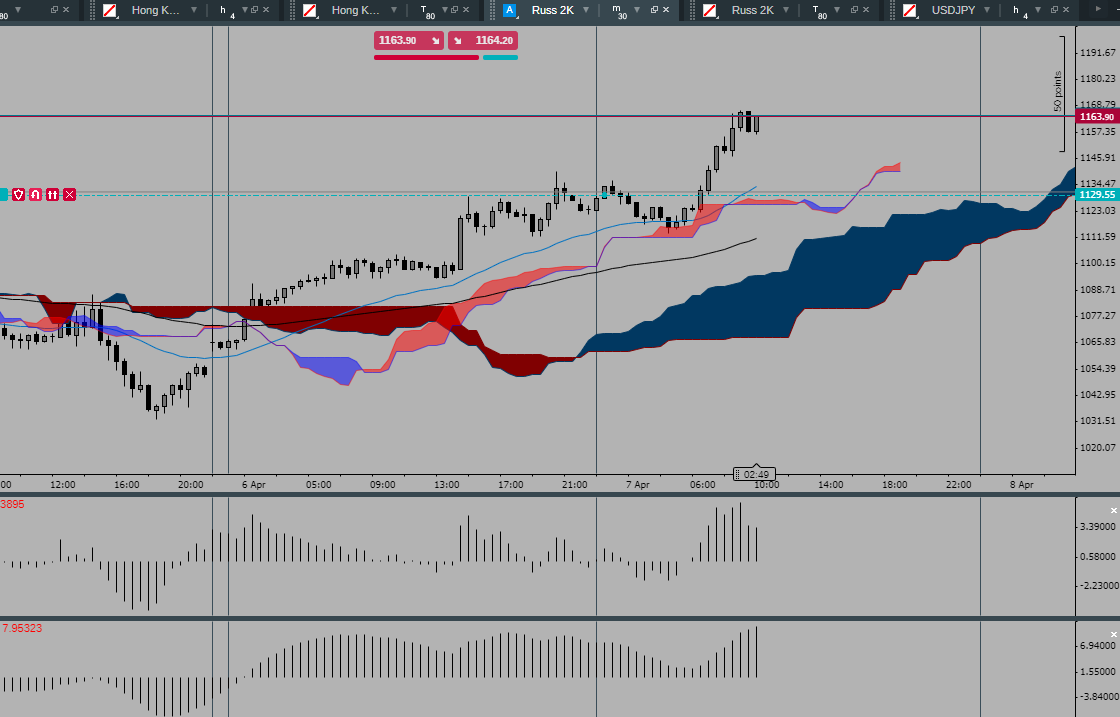Click the red slash icon on USDJPY tab
The image size is (1120, 717).
pos(910,10)
